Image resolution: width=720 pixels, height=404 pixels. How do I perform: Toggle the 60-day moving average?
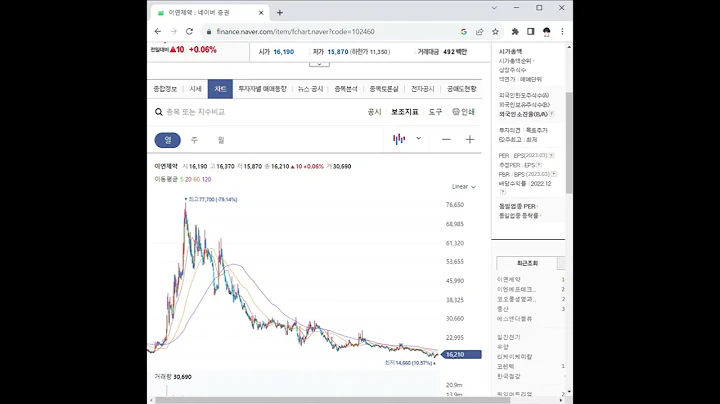pyautogui.click(x=197, y=180)
